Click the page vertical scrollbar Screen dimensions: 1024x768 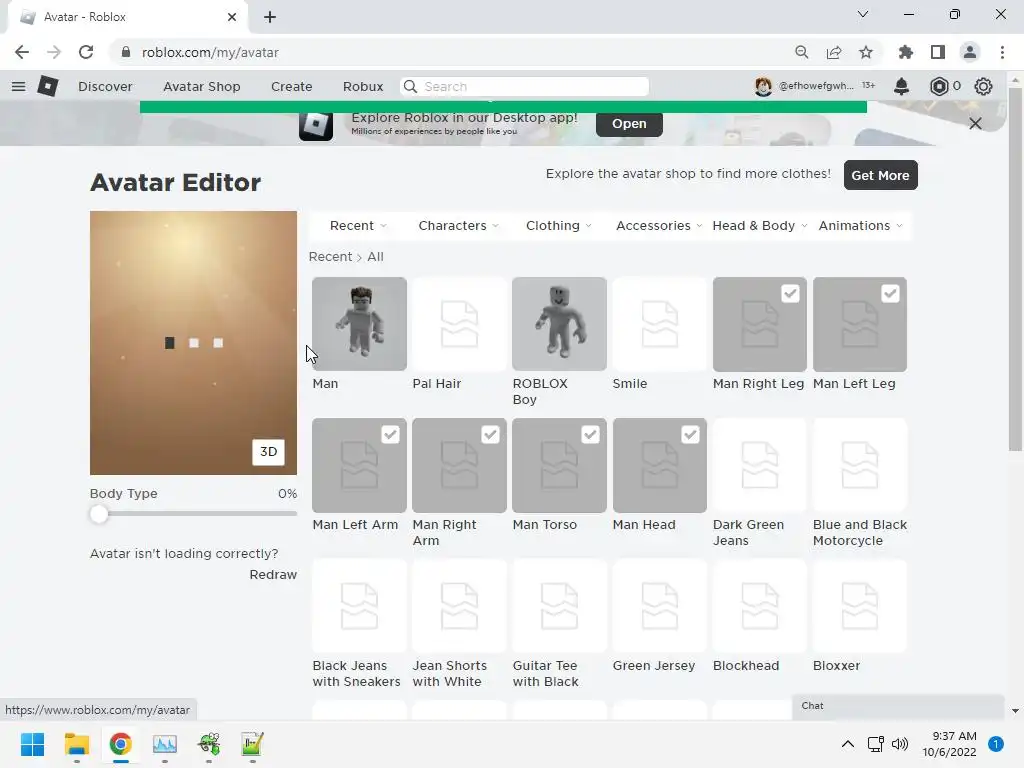click(x=1015, y=268)
